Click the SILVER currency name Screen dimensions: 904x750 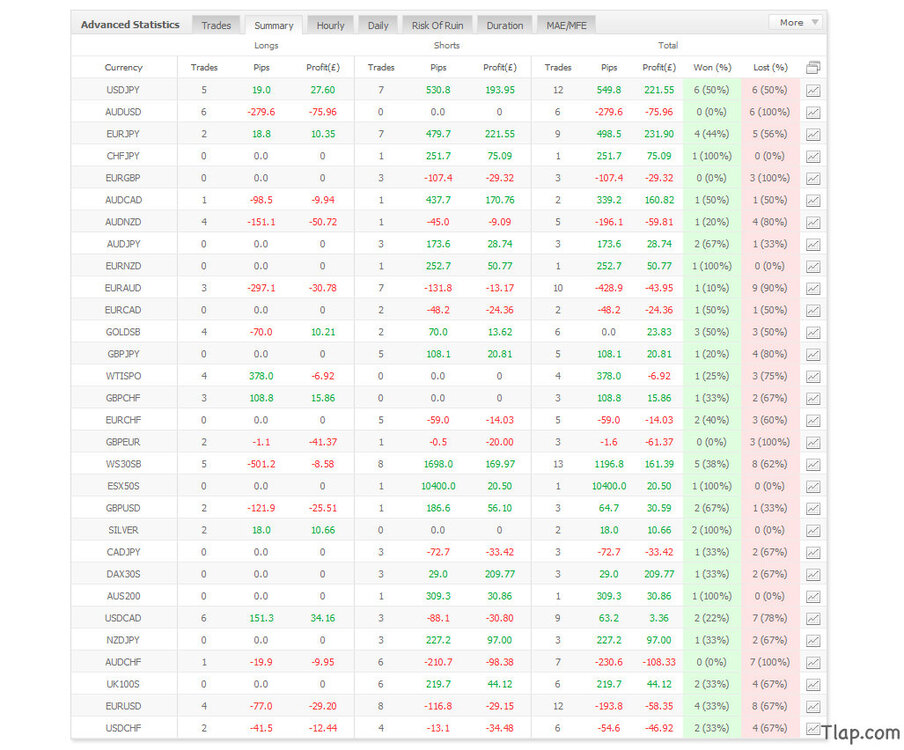click(123, 530)
